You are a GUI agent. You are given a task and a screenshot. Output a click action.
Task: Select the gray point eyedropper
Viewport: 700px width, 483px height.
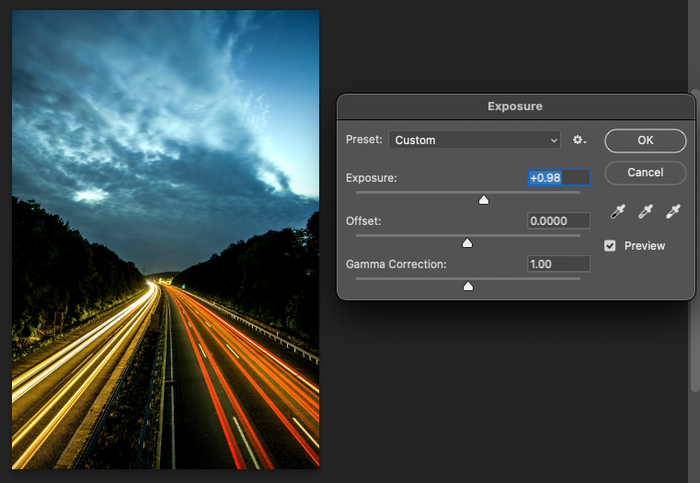tap(646, 212)
